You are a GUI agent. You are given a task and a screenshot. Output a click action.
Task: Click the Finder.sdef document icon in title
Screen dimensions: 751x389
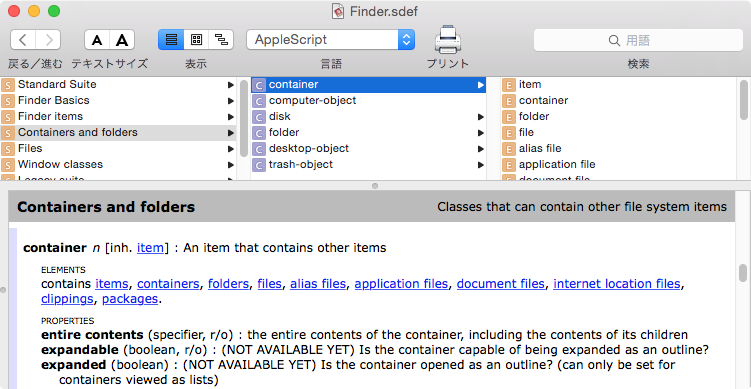(338, 11)
